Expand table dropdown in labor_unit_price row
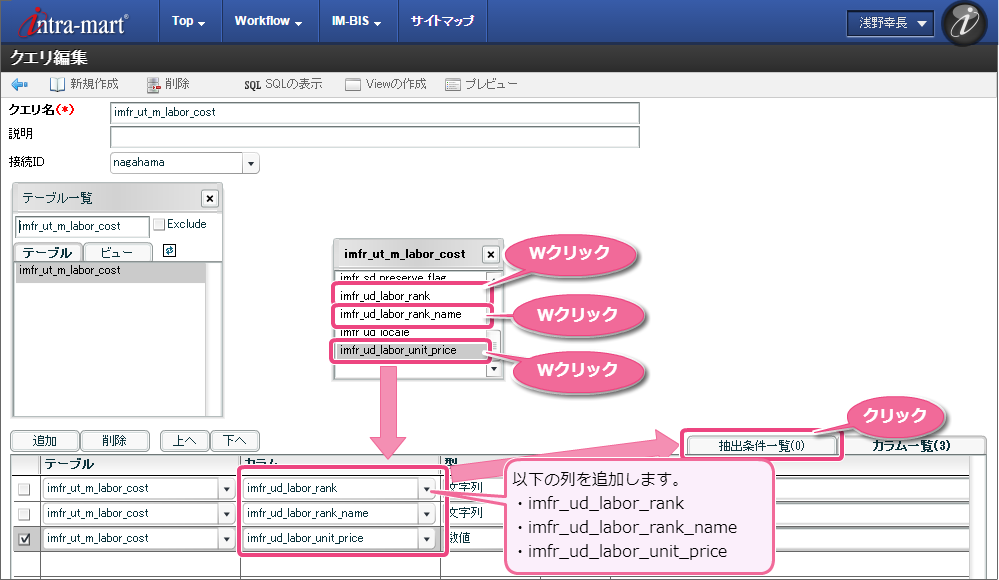 pyautogui.click(x=227, y=539)
